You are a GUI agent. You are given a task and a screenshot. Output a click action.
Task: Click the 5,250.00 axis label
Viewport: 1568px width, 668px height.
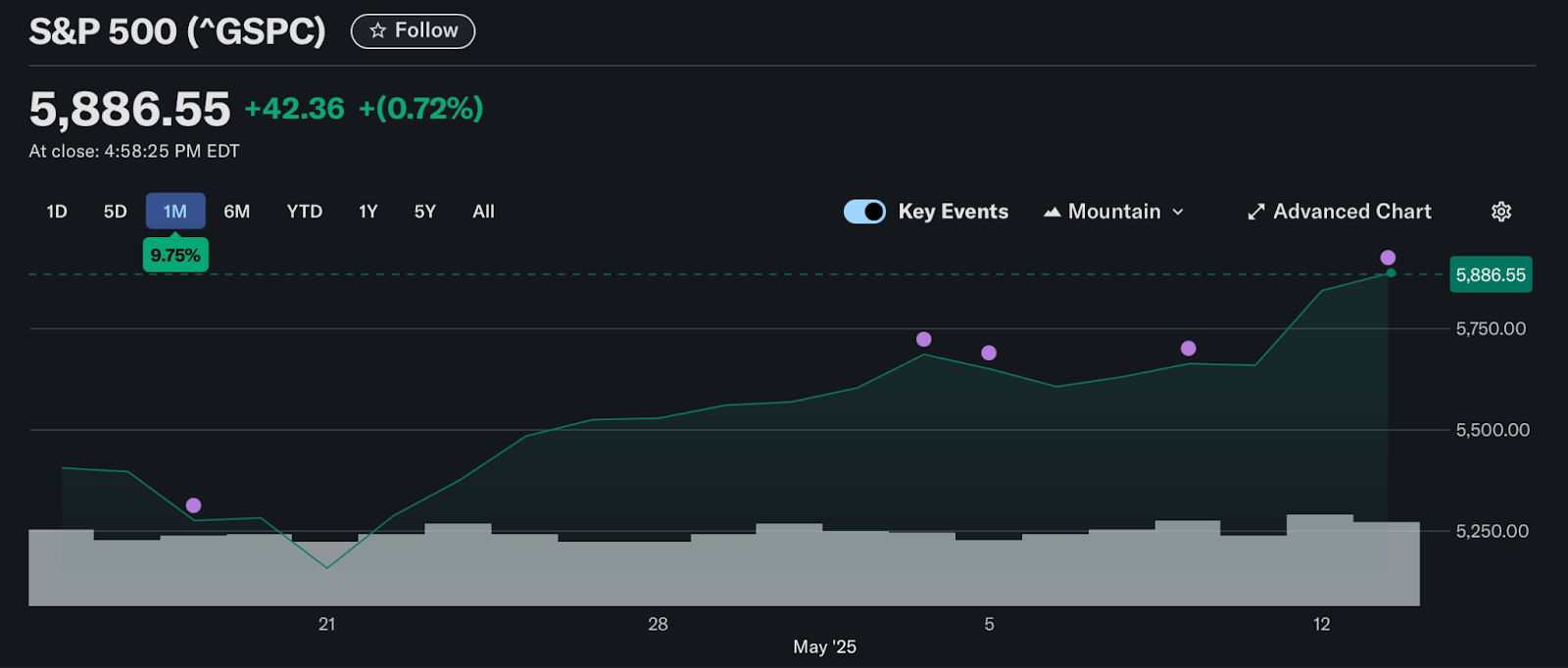(1492, 531)
